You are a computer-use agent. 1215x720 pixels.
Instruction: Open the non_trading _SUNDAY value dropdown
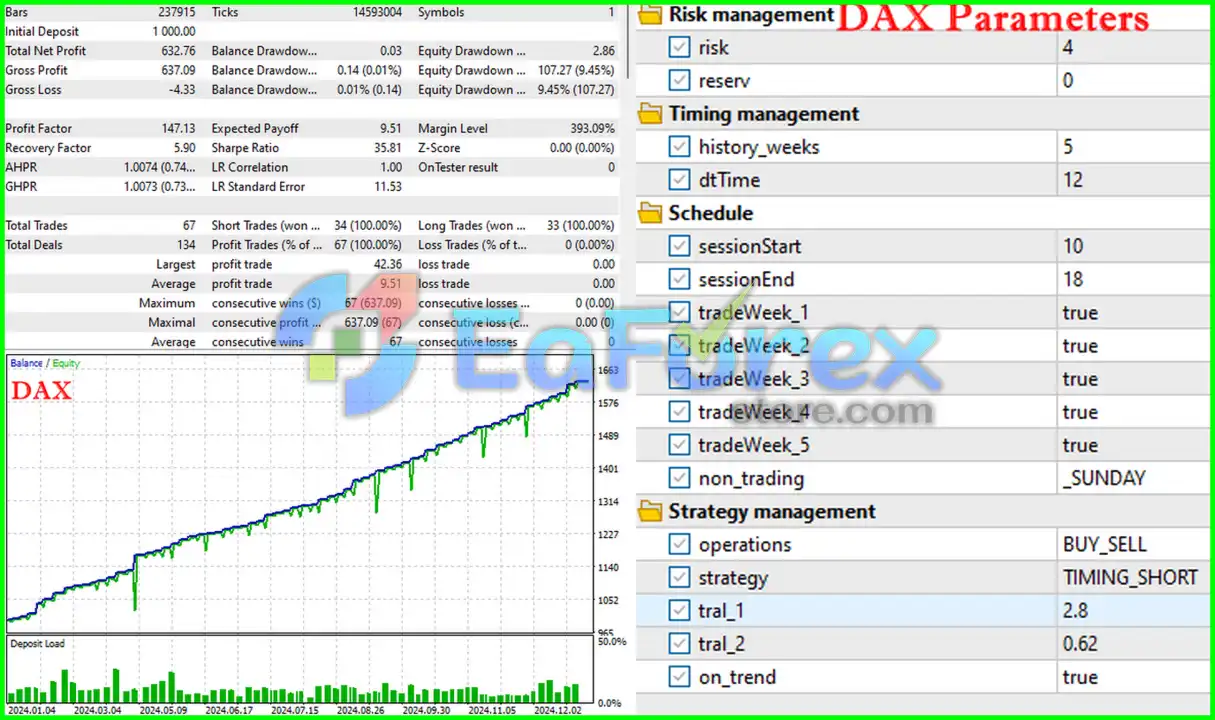click(x=1132, y=478)
